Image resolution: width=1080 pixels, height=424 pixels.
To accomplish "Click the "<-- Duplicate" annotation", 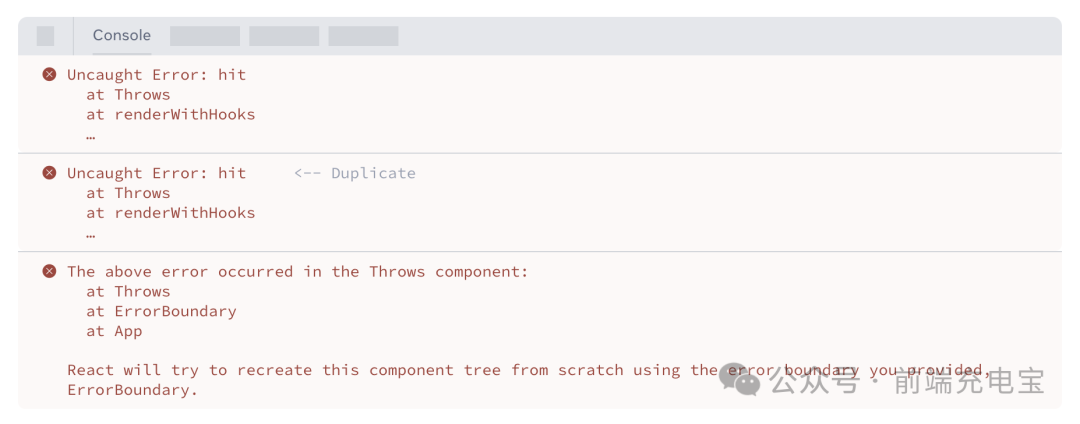I will click(x=355, y=173).
